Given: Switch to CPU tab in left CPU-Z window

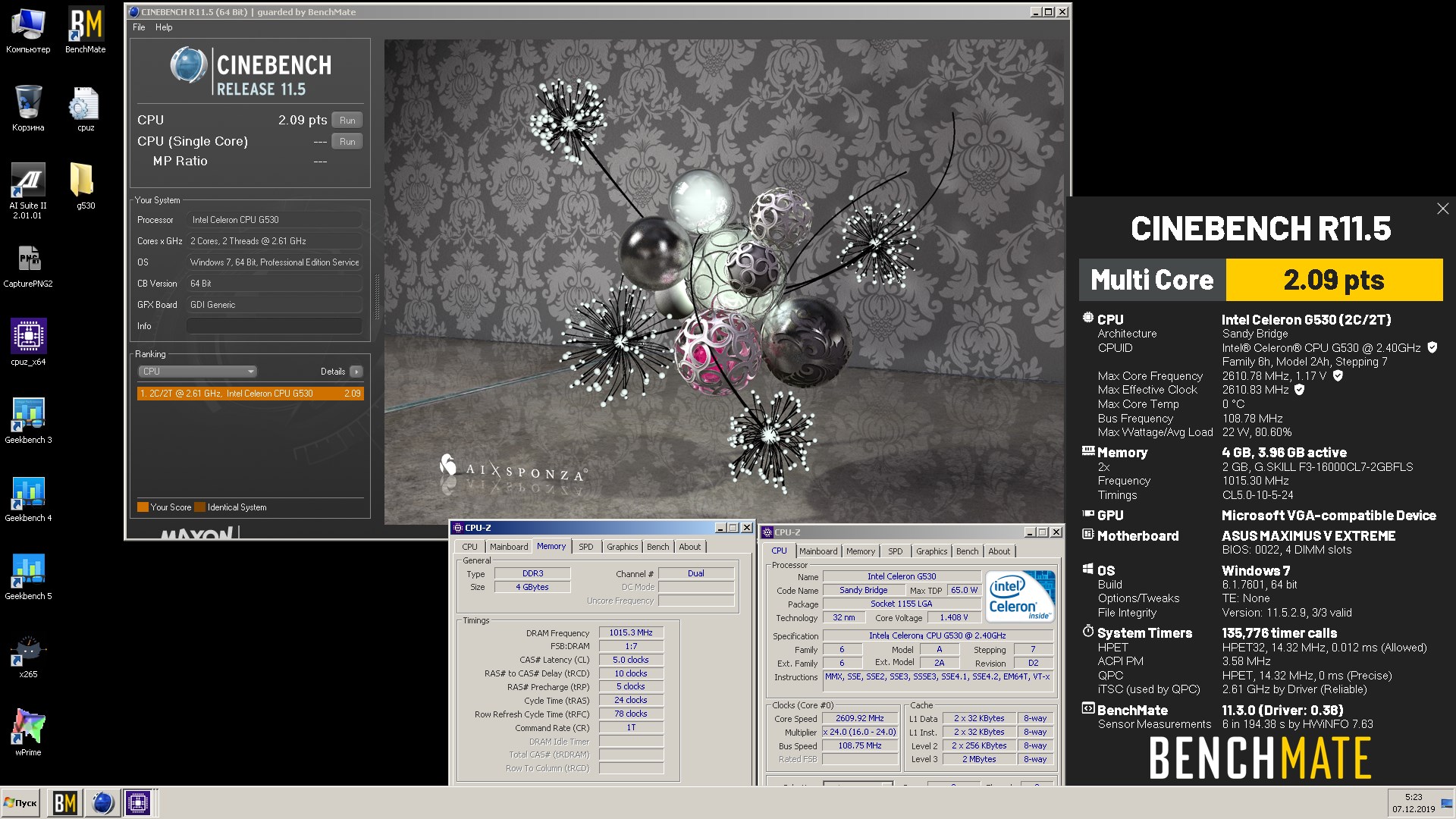Looking at the screenshot, I should [469, 547].
